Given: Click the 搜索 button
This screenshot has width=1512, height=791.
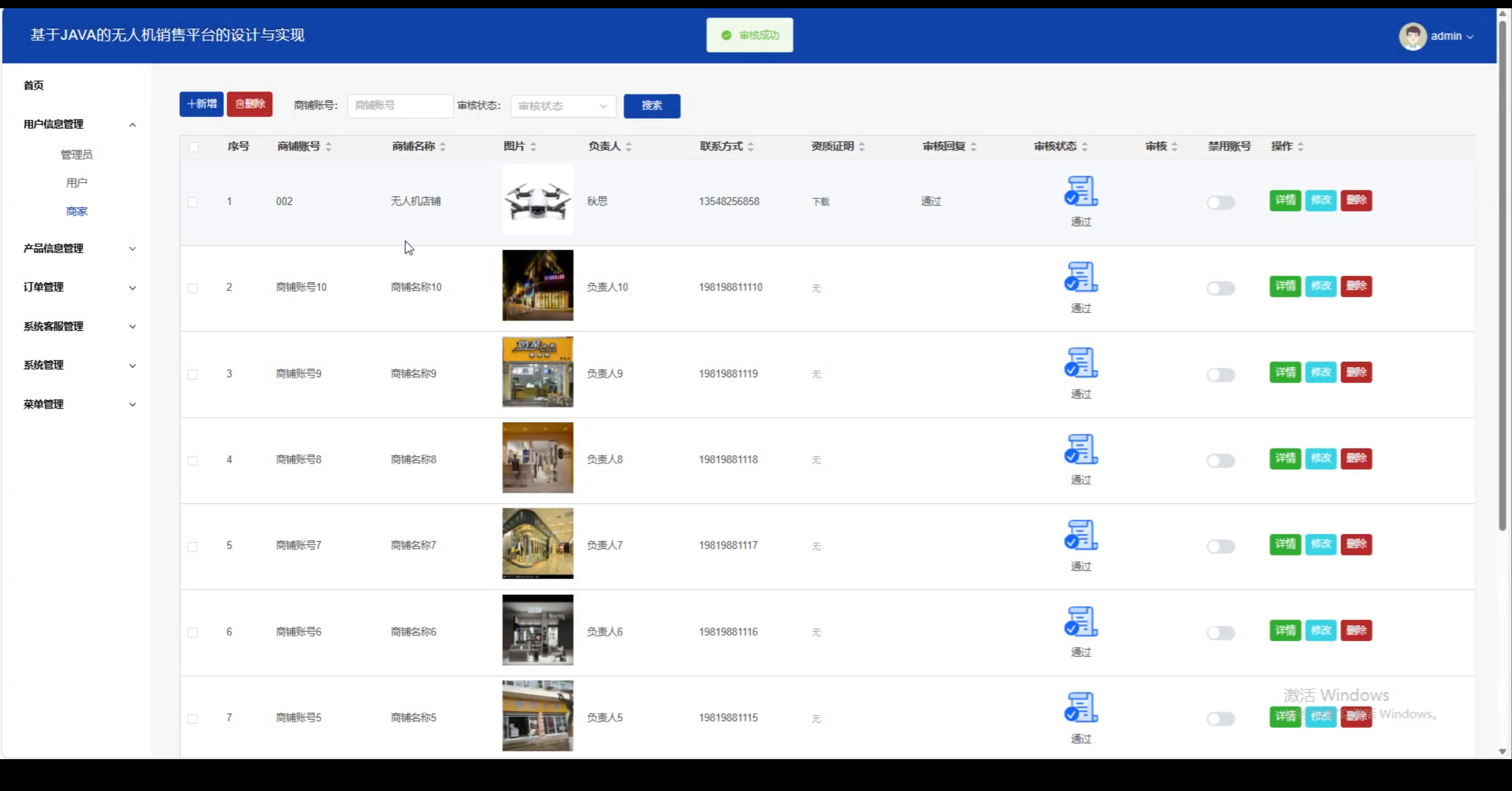Looking at the screenshot, I should pyautogui.click(x=651, y=106).
